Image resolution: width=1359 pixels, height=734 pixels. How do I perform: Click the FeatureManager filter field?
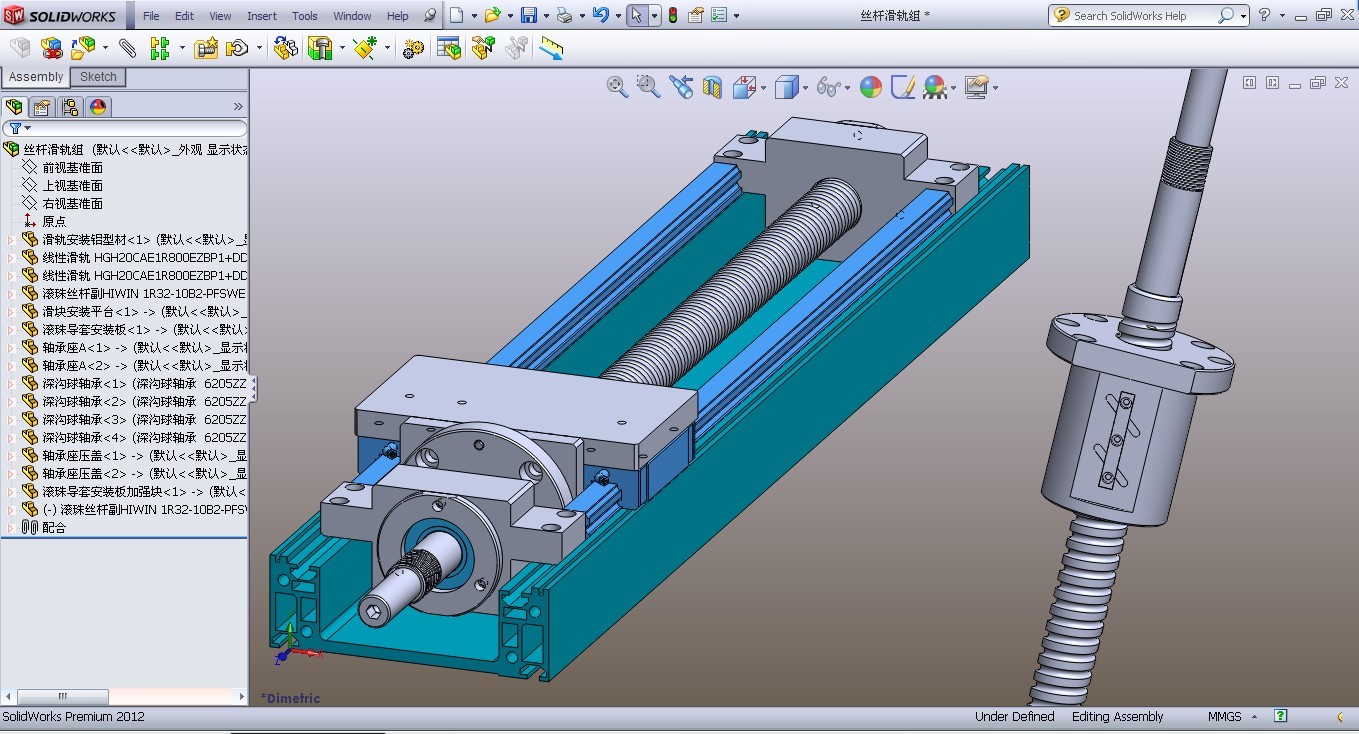point(125,128)
